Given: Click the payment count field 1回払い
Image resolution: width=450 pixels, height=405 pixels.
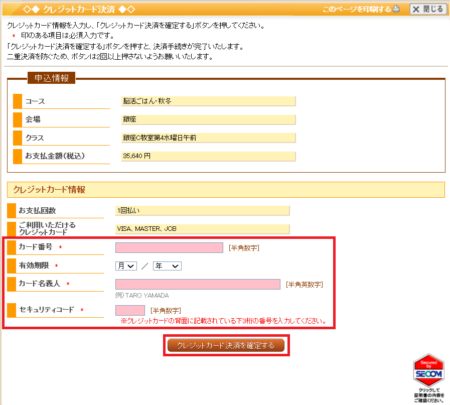Looking at the screenshot, I should (202, 211).
